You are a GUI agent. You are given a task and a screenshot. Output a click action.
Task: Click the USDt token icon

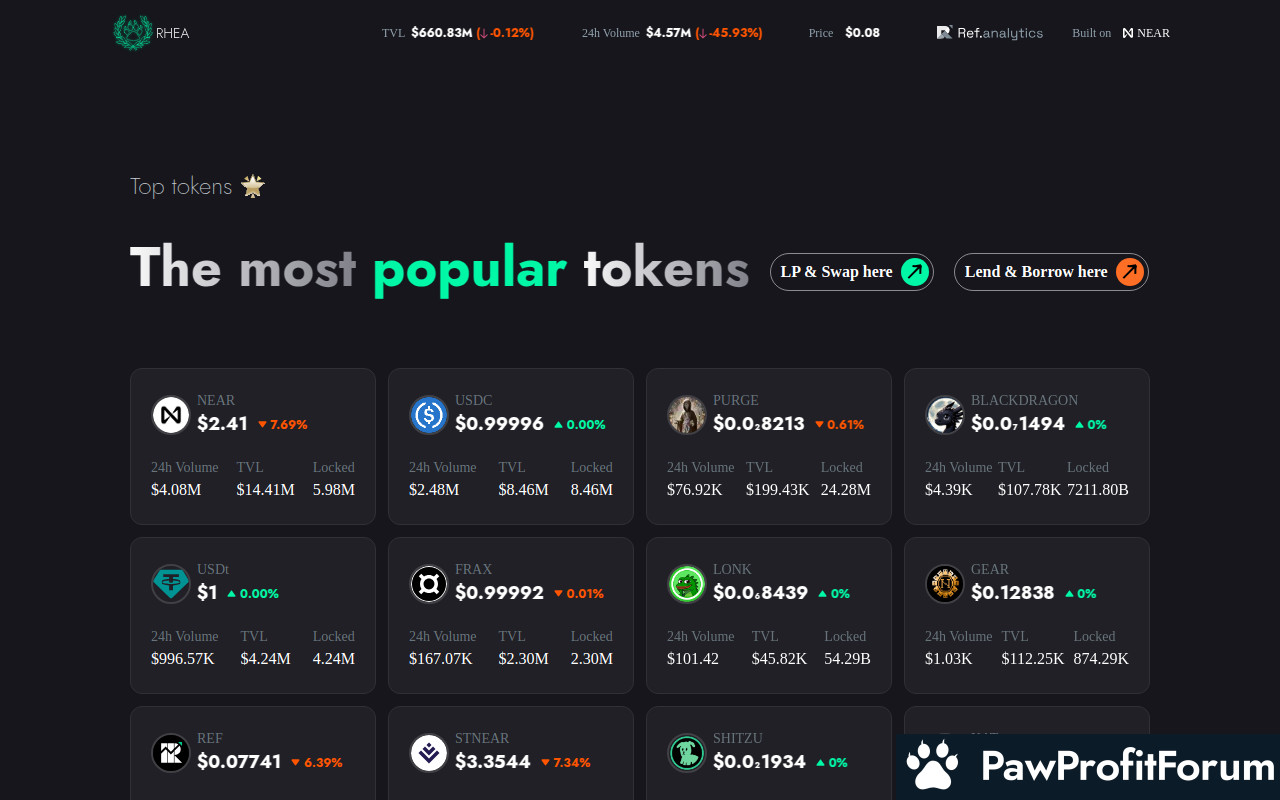(x=171, y=584)
